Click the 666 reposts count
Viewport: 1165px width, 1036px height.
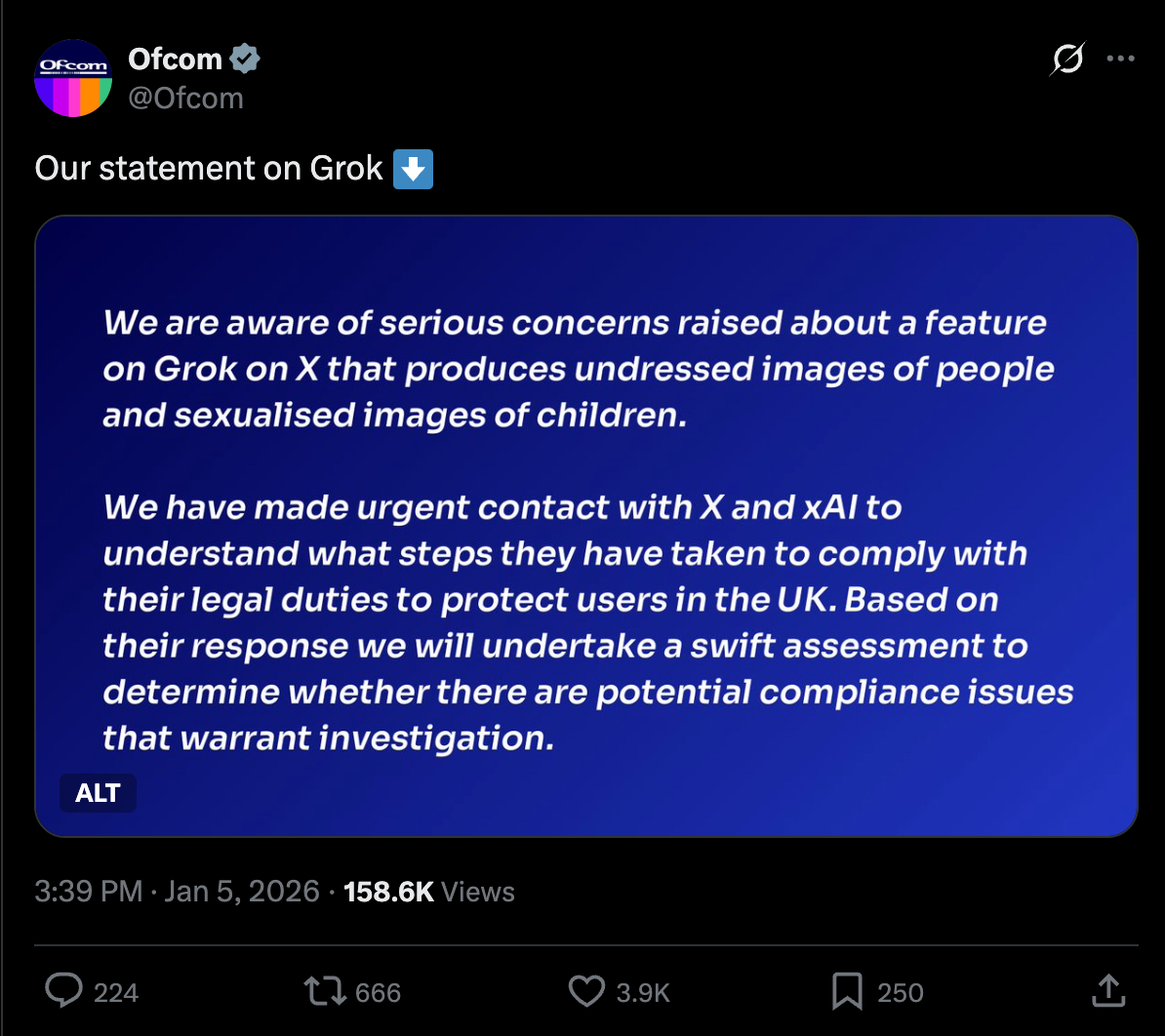click(378, 993)
